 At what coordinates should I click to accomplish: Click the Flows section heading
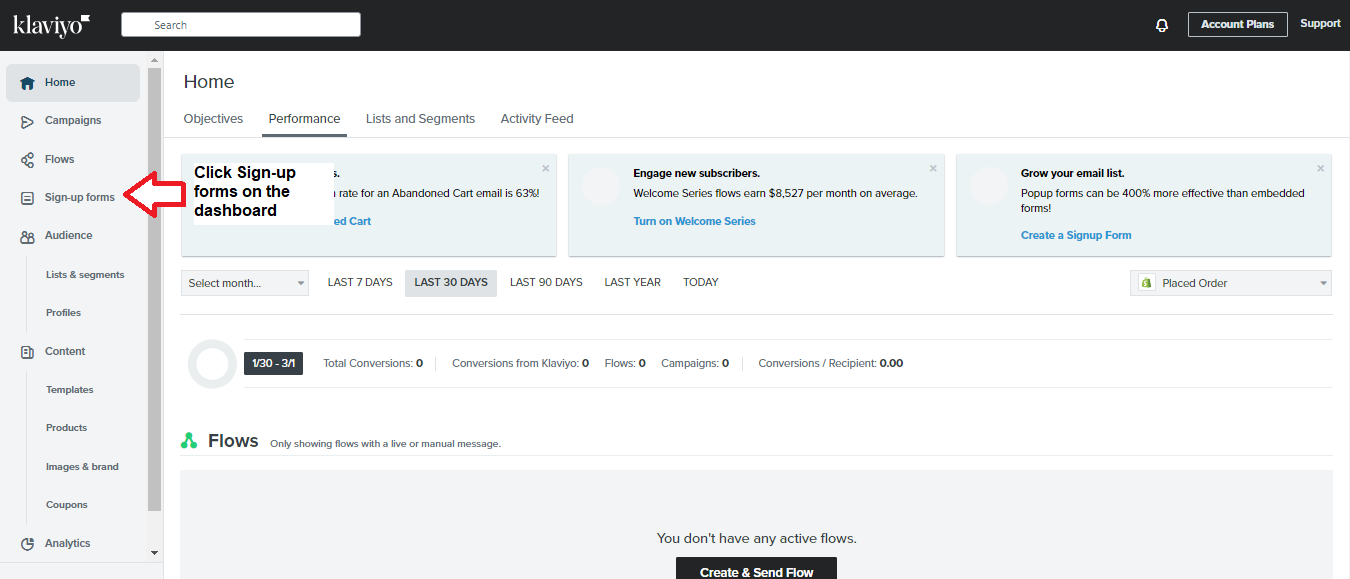coord(233,441)
